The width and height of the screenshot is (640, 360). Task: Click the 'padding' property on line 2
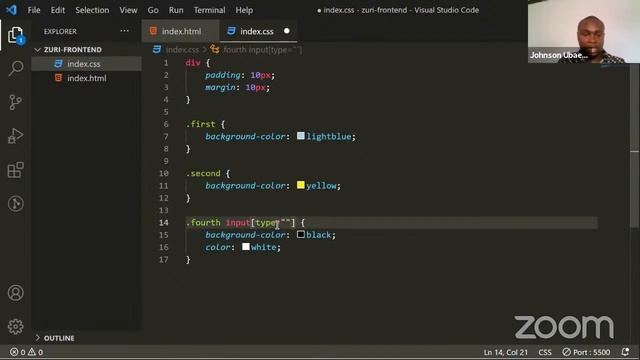point(222,75)
